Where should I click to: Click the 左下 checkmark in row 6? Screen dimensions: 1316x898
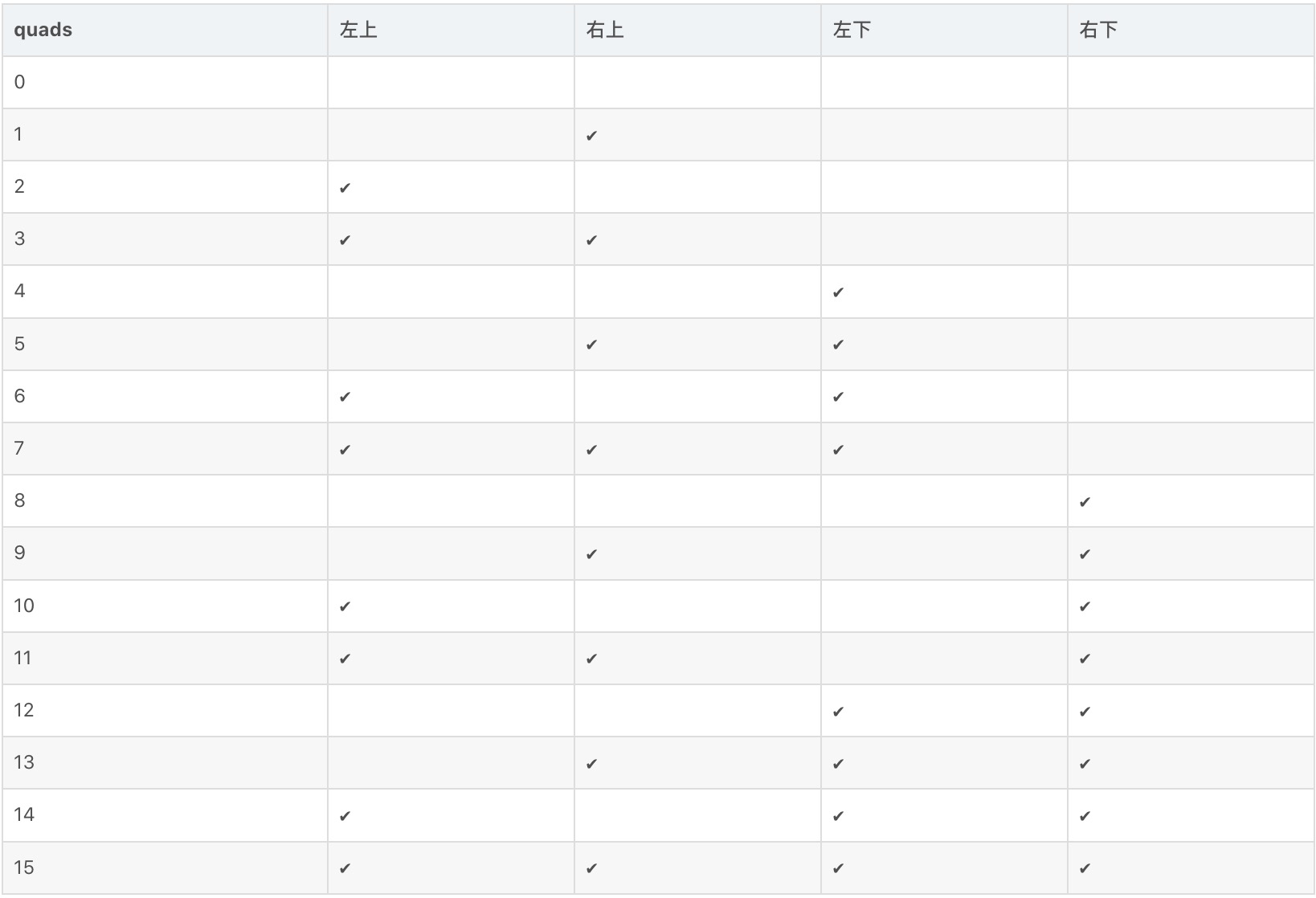coord(839,397)
